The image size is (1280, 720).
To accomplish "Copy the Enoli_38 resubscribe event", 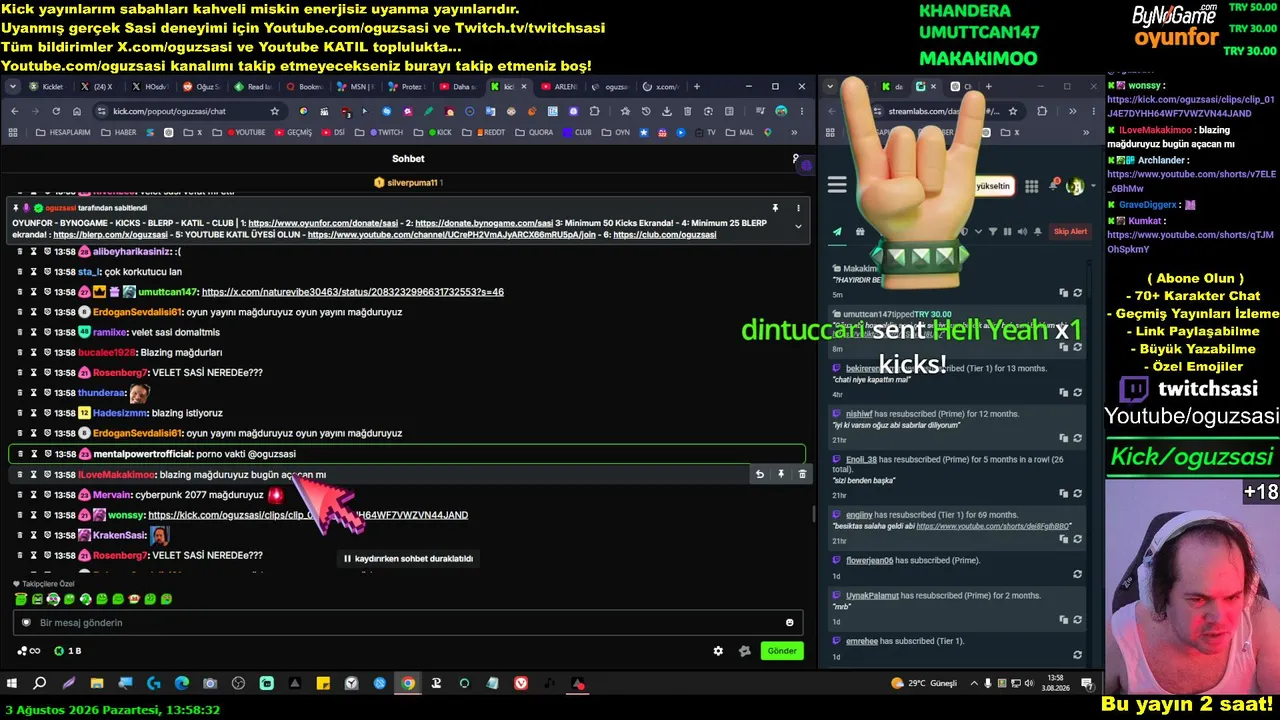I will (x=1064, y=493).
